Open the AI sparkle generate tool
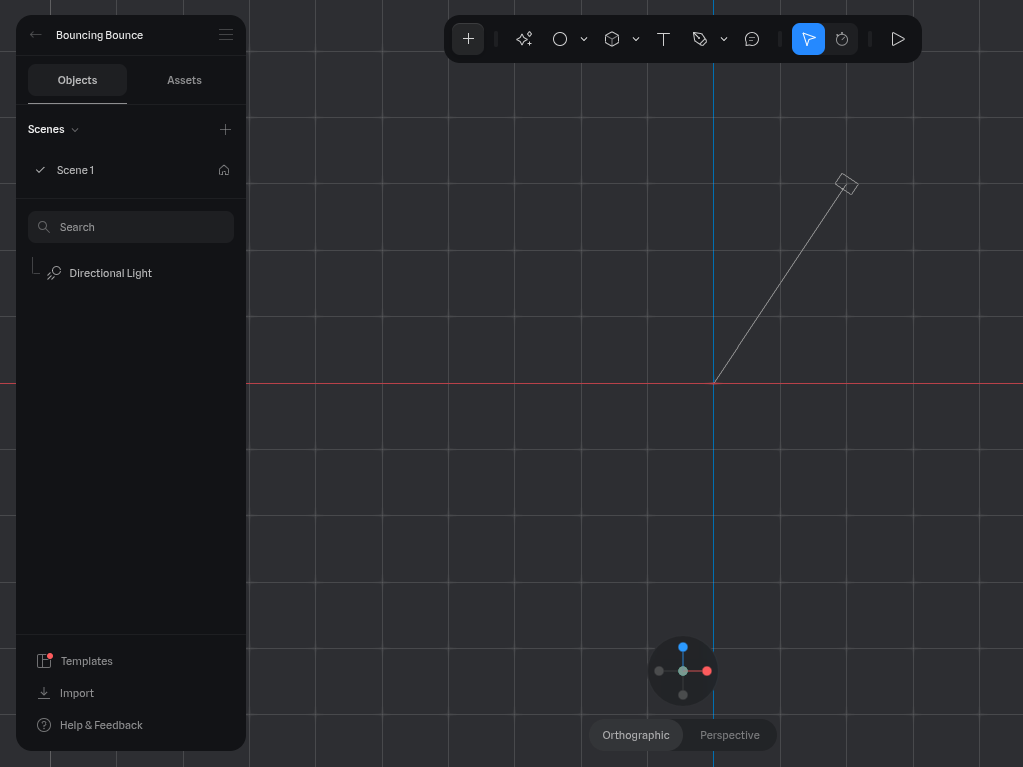Screen dimensions: 1023x767 (524, 39)
